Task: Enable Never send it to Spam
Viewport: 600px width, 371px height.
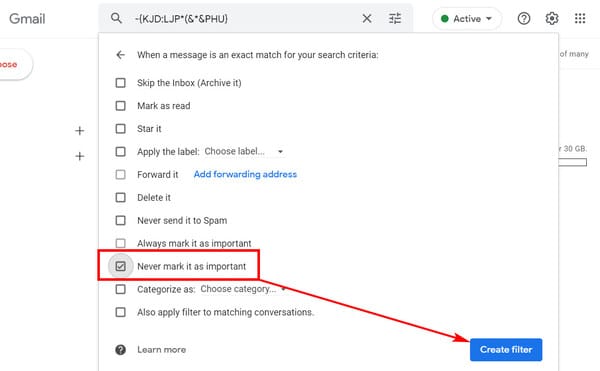Action: point(121,220)
